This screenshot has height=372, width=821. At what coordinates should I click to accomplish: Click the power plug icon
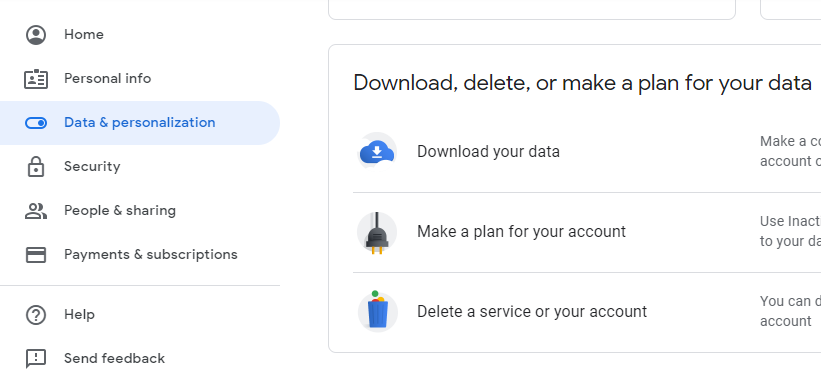click(x=377, y=233)
